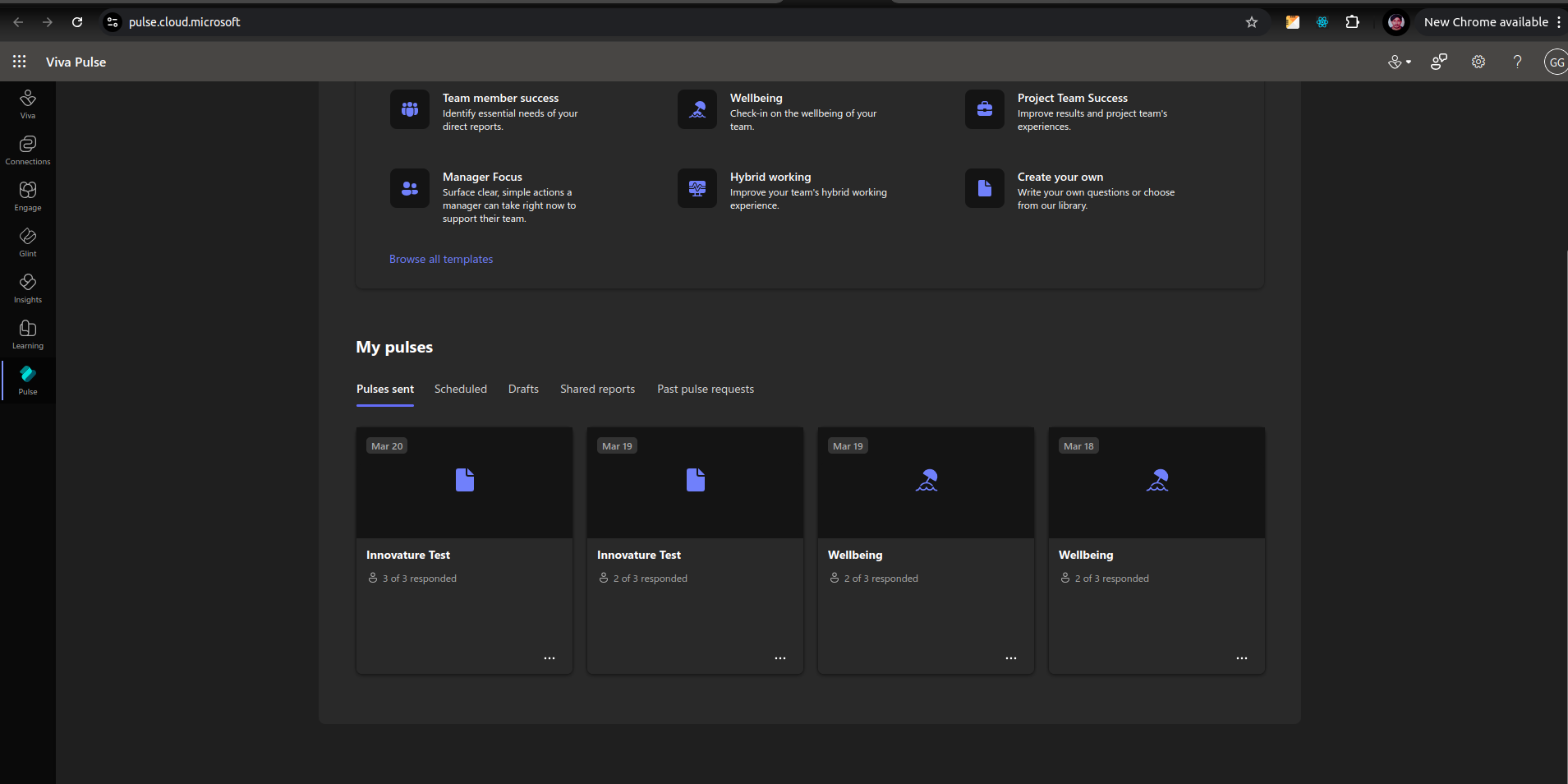Open more options on Mar 19 Wellbeing card
Screen dimensions: 1568x784
point(1011,658)
